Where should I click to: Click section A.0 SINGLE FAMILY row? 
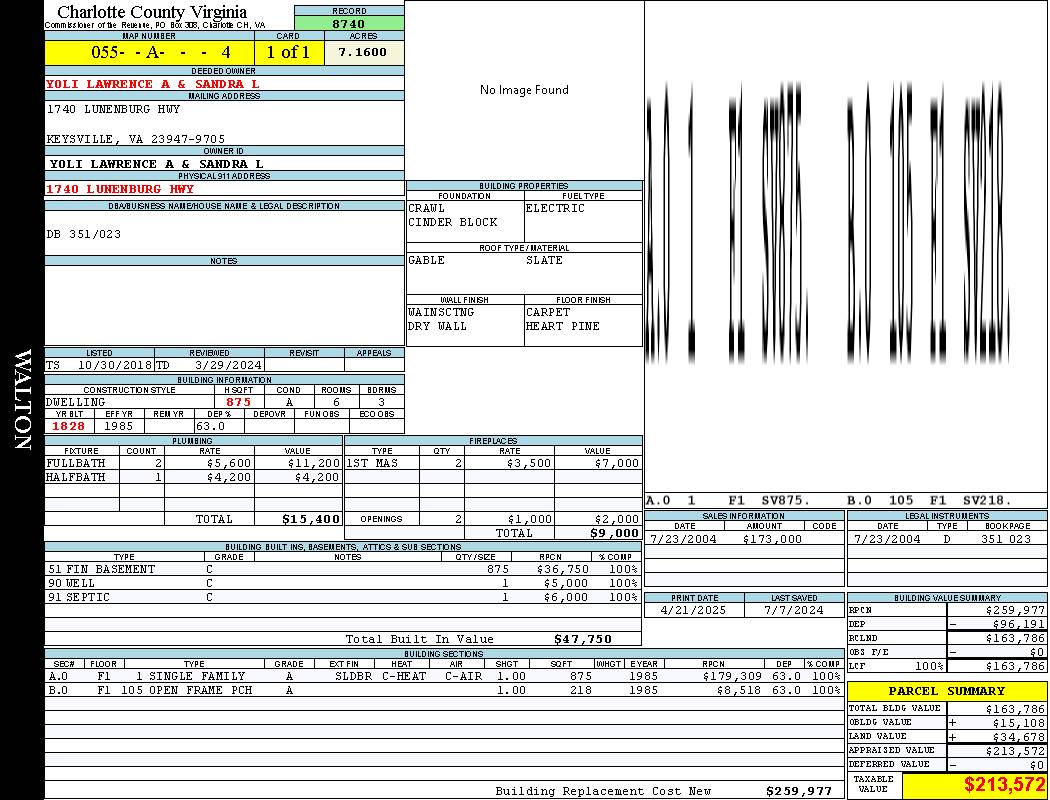(x=444, y=676)
